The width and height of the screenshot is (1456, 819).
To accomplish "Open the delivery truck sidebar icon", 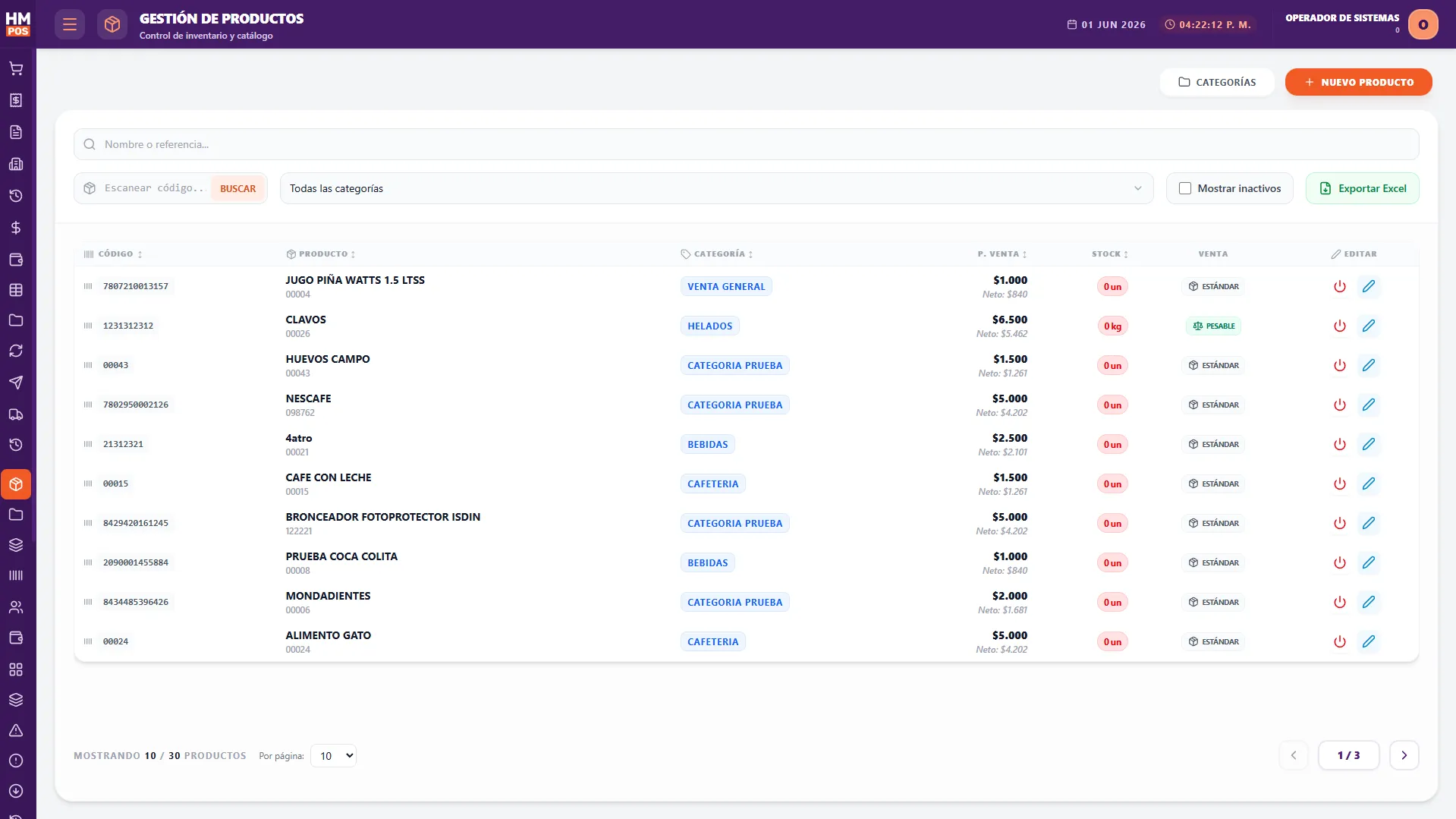I will tap(16, 414).
